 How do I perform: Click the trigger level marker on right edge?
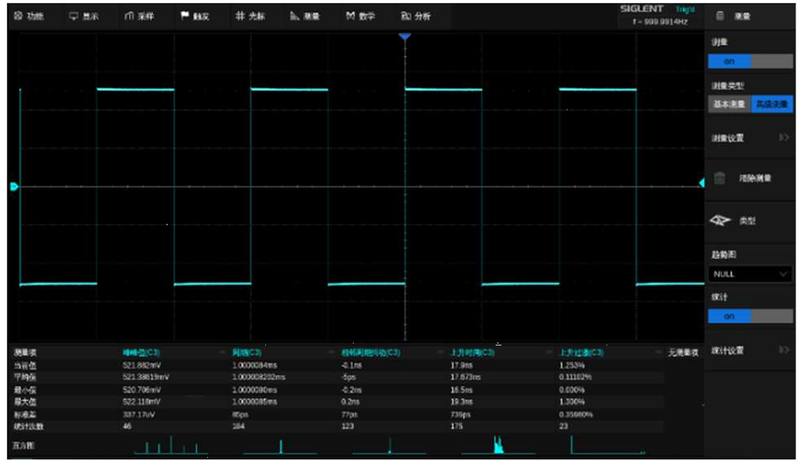702,183
